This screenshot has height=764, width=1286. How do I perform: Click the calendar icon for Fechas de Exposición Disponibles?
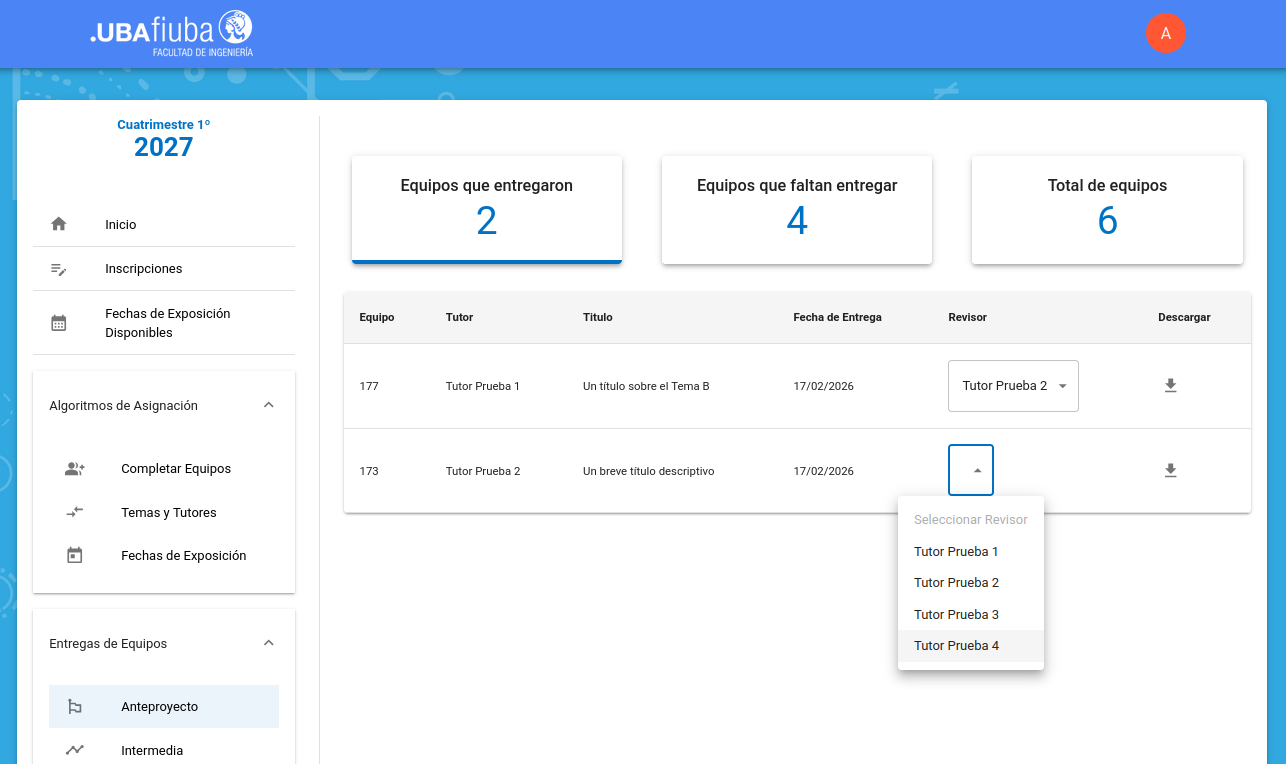point(59,323)
